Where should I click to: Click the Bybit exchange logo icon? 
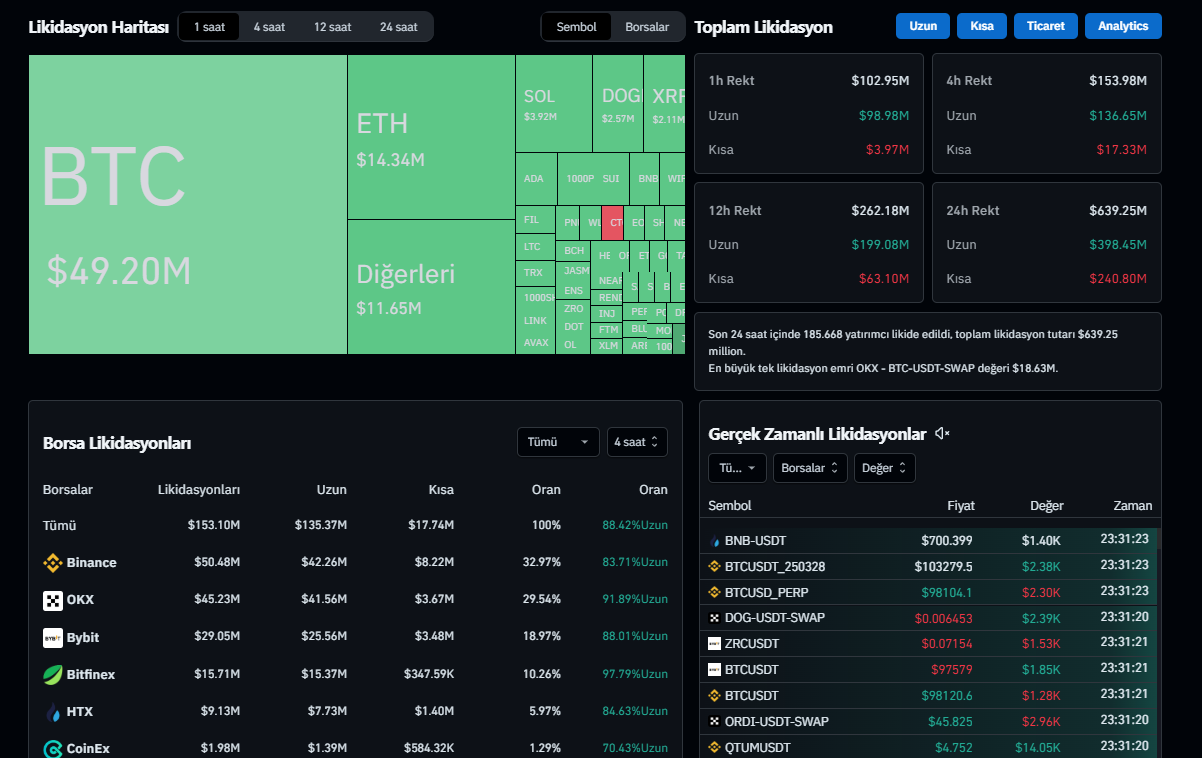(x=53, y=637)
